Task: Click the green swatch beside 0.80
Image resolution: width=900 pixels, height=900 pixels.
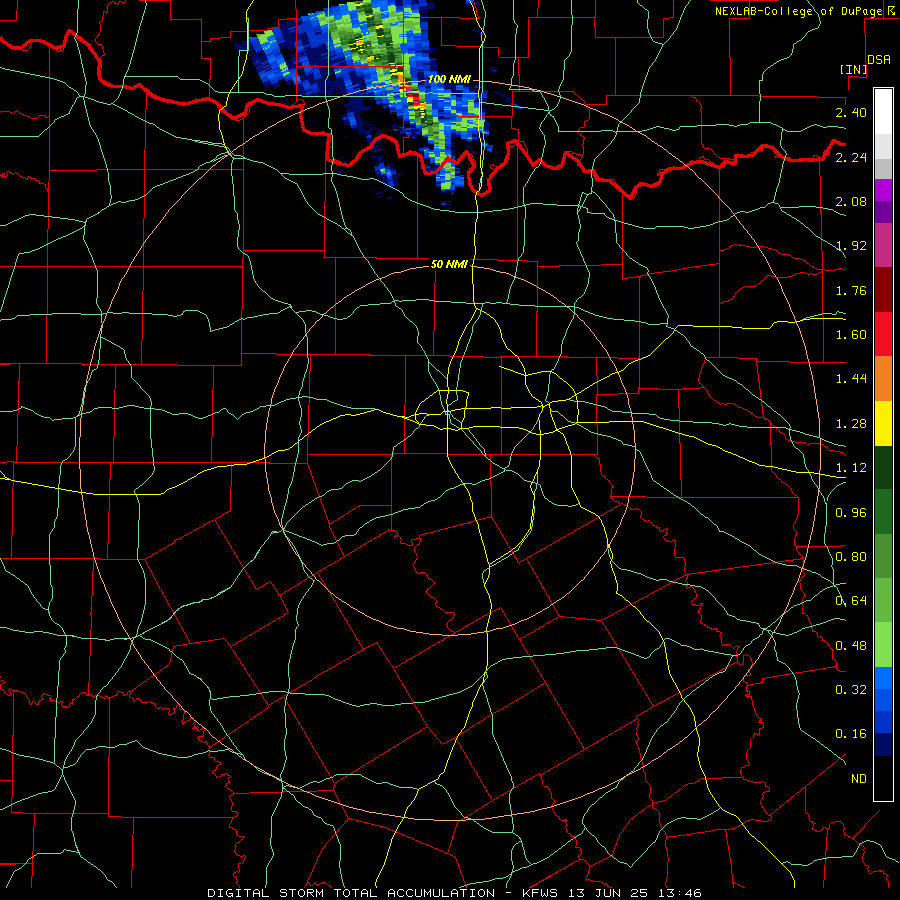Action: [883, 556]
